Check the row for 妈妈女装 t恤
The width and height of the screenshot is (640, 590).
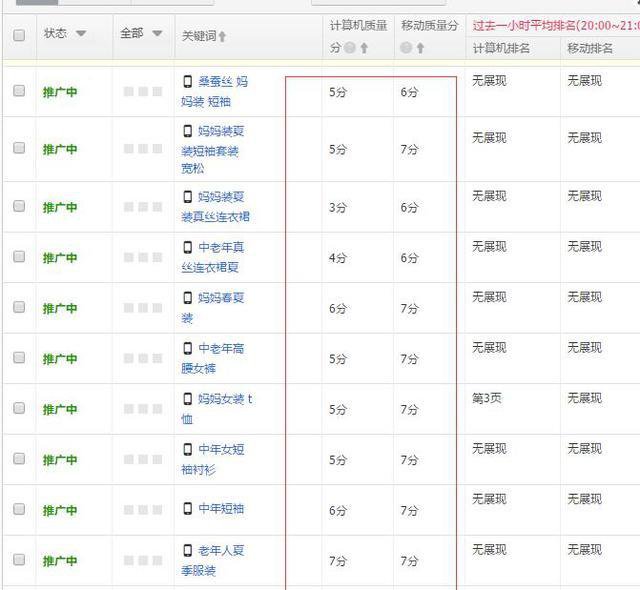tap(19, 408)
